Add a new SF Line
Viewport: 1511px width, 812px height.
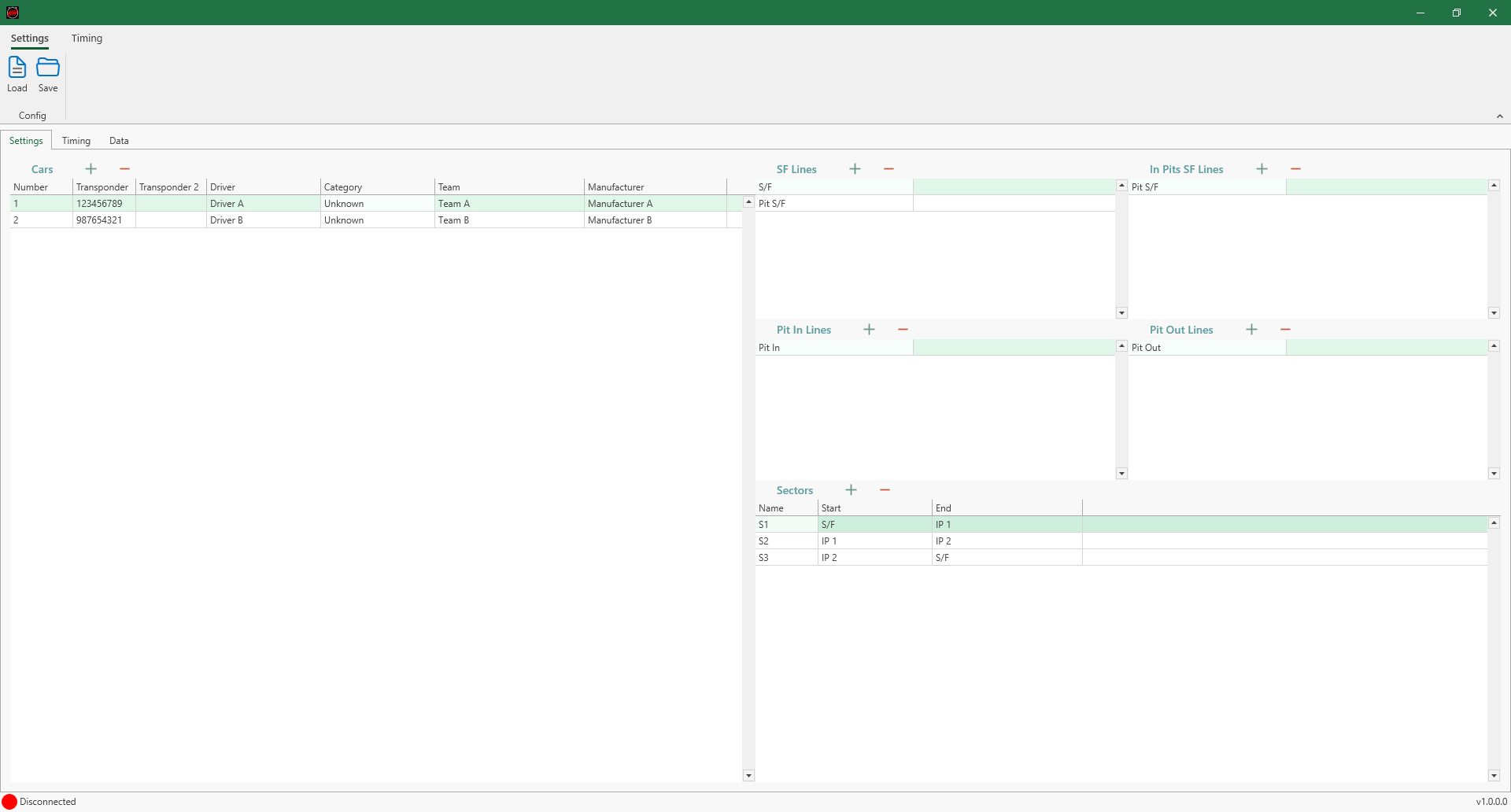855,169
